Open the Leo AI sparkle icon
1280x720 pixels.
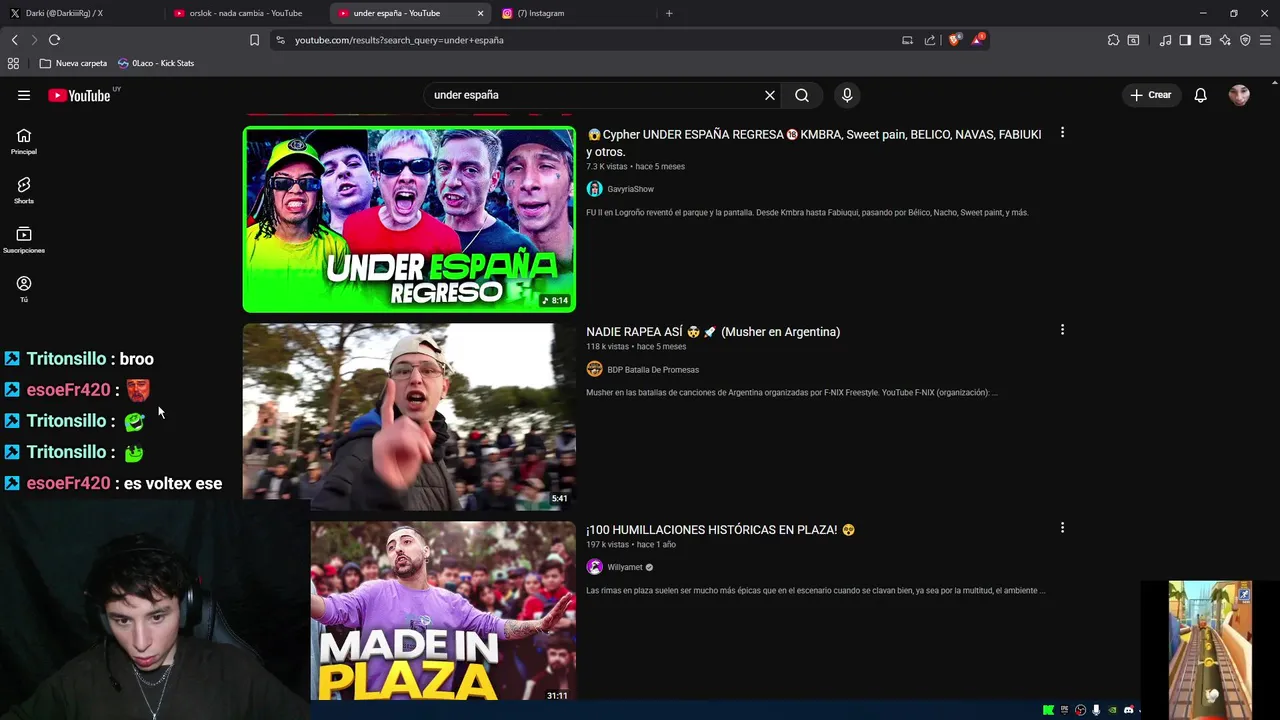click(x=1225, y=40)
